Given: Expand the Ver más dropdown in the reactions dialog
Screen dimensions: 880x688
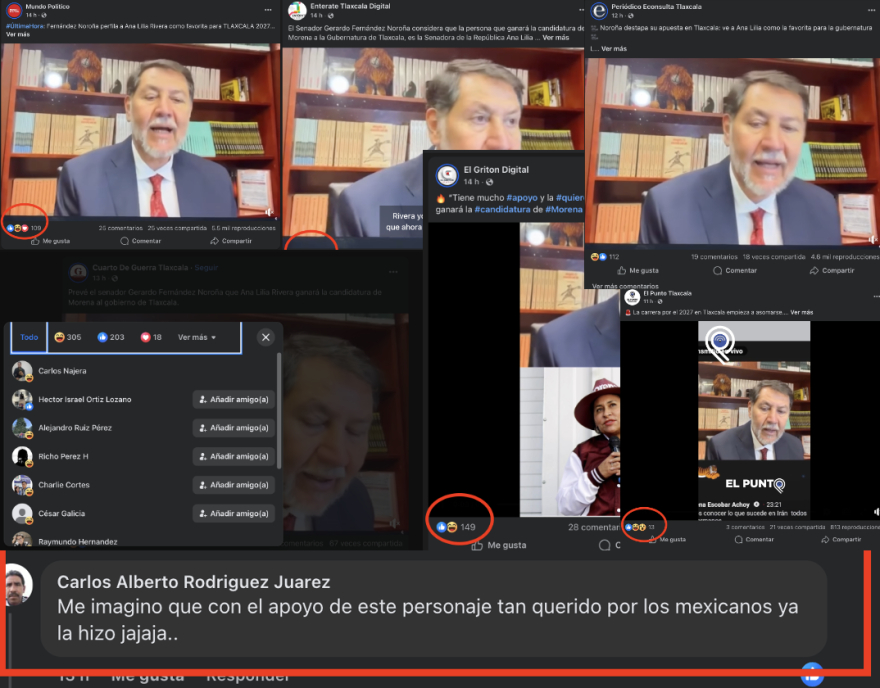Looking at the screenshot, I should 196,337.
